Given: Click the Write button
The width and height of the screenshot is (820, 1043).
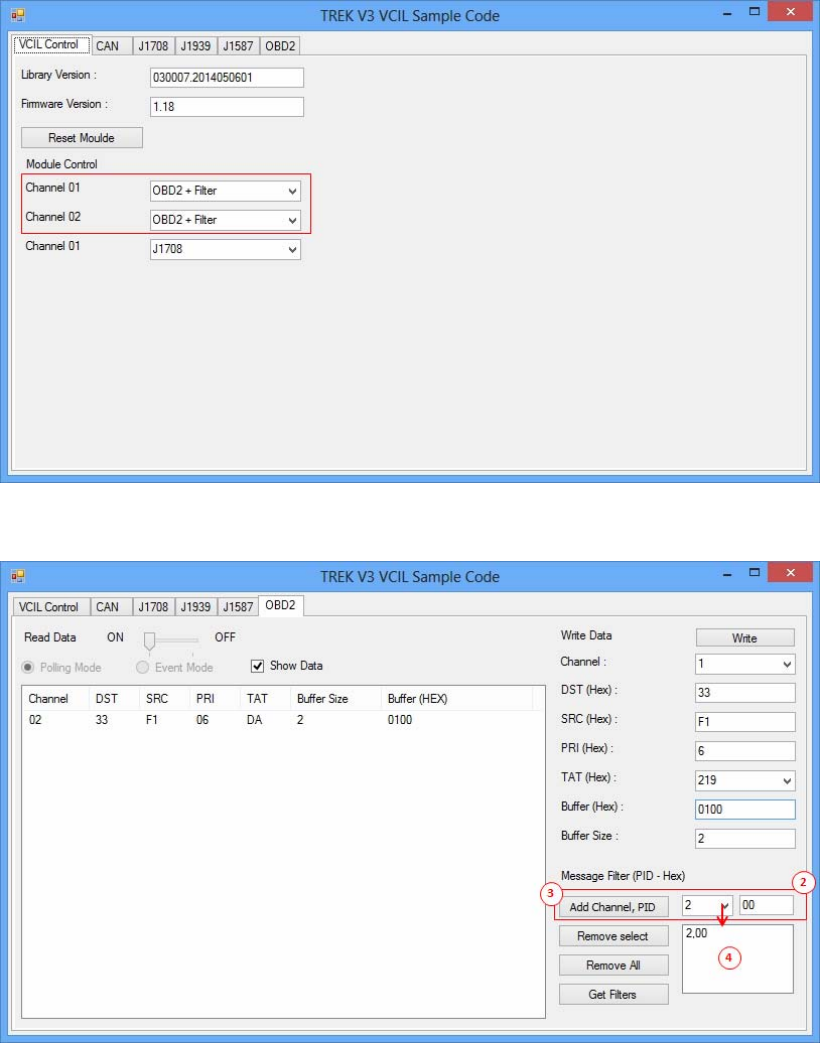Looking at the screenshot, I should 745,638.
